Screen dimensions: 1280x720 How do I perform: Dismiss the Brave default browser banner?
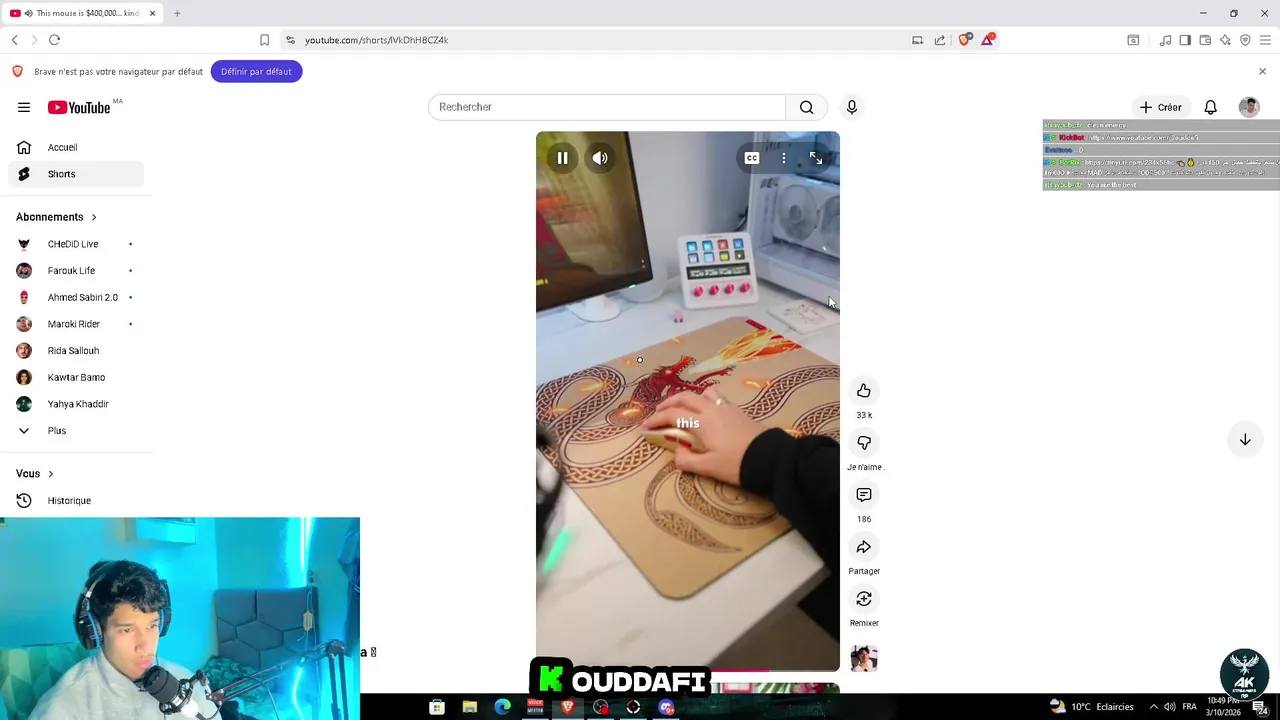pyautogui.click(x=1262, y=71)
